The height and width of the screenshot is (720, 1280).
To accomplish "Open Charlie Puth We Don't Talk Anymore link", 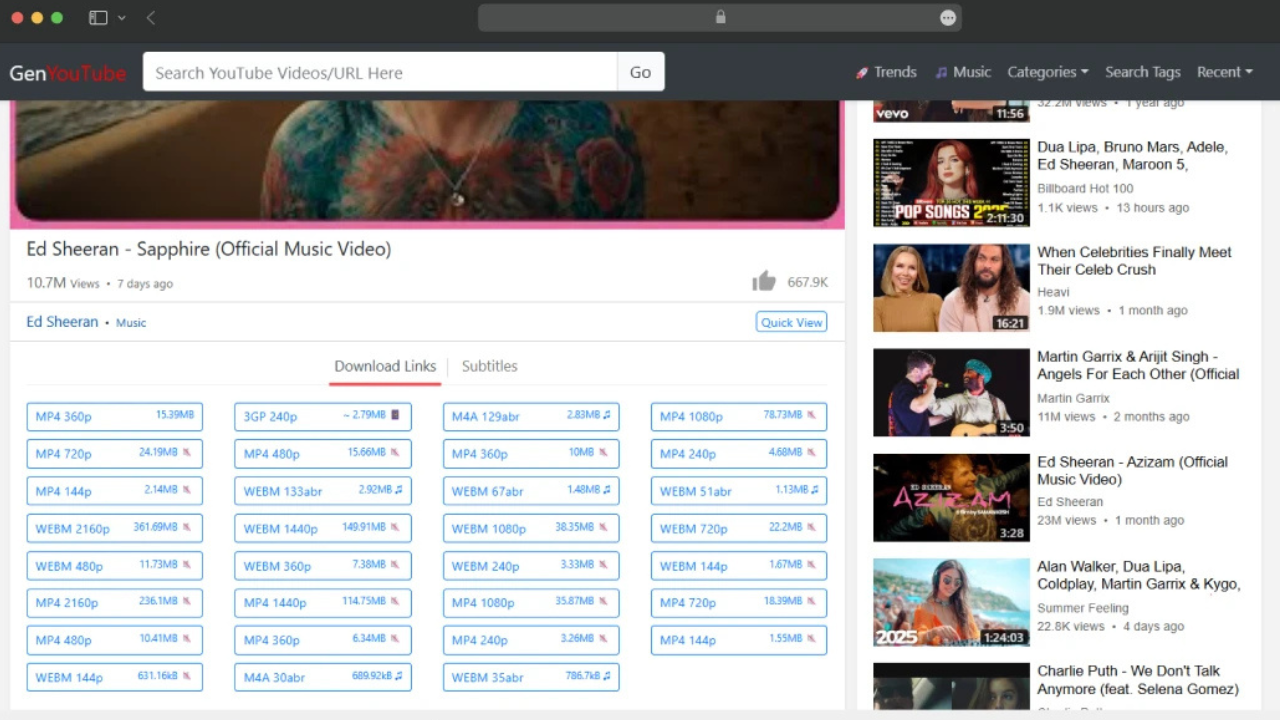I will click(1138, 680).
